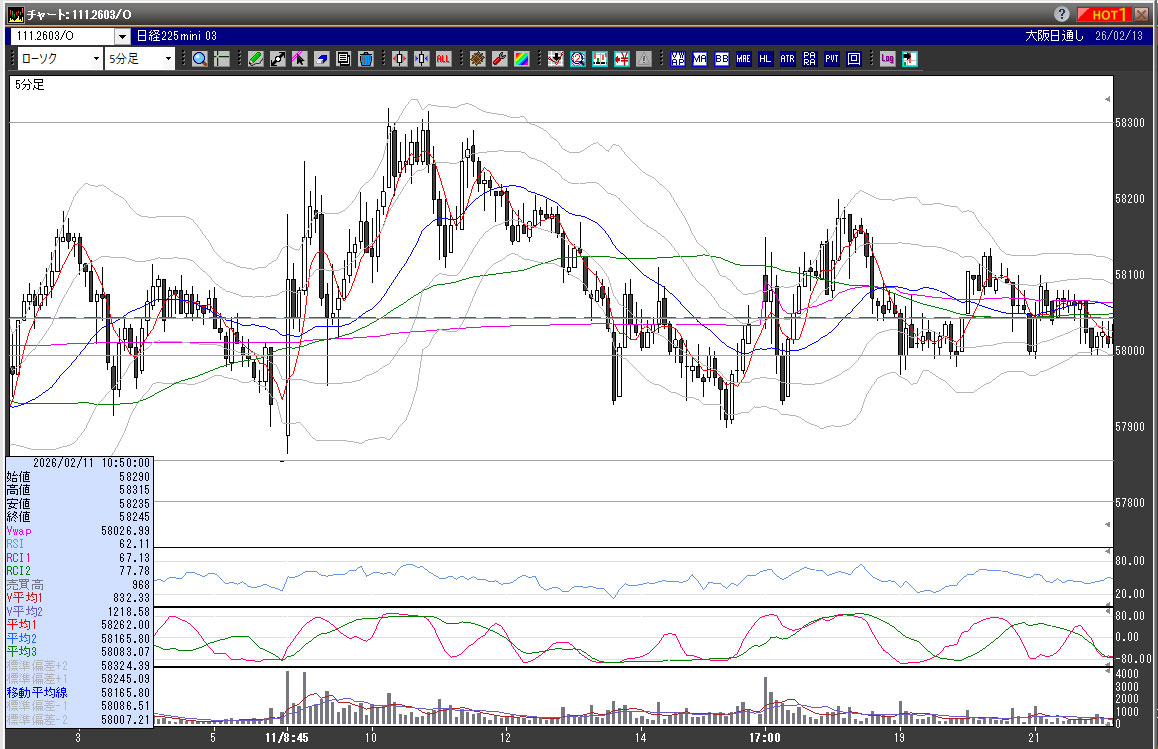Toggle the Log scale toolbar button
This screenshot has width=1158, height=749.
click(887, 59)
